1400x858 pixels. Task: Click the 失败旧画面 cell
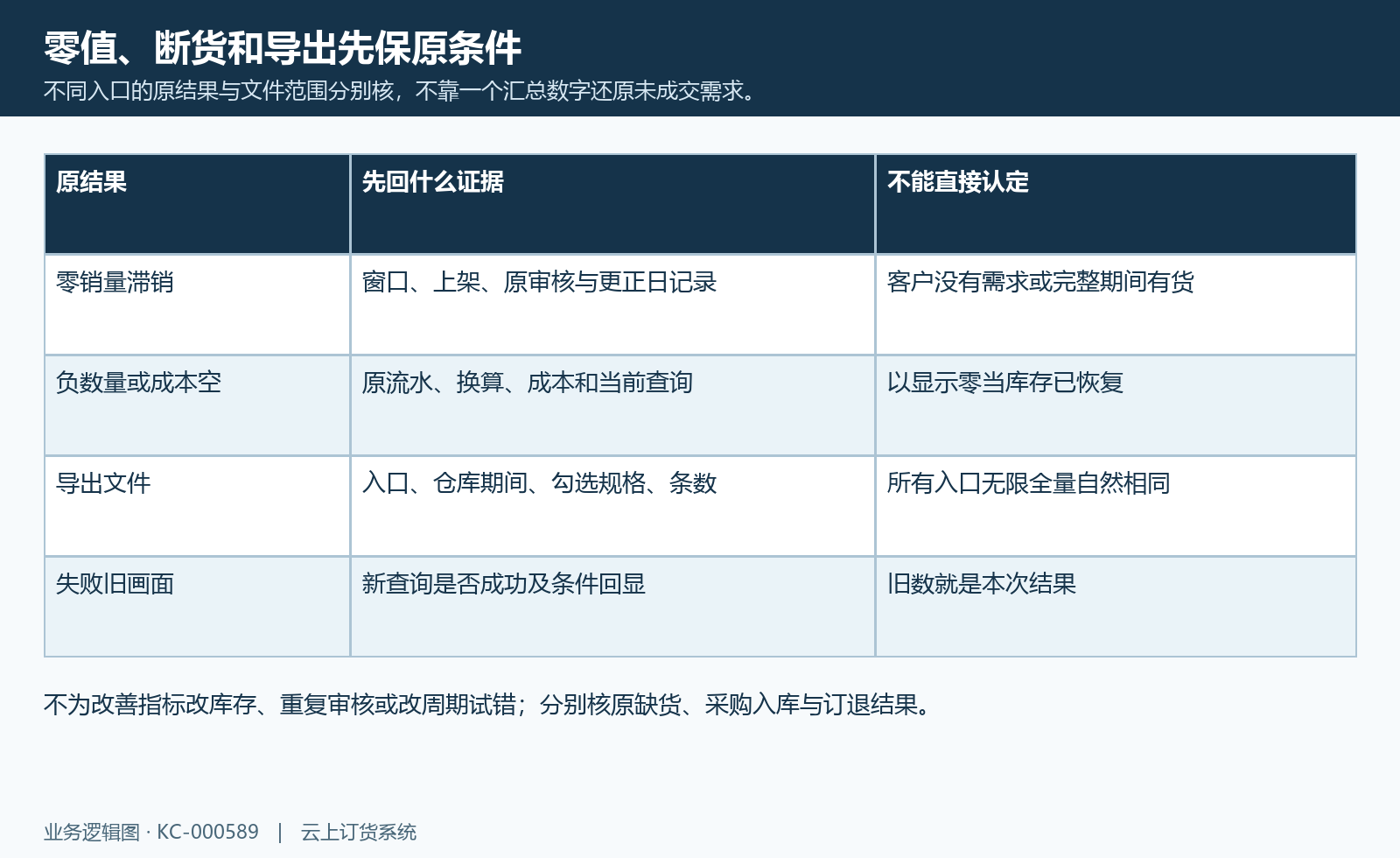pyautogui.click(x=198, y=607)
